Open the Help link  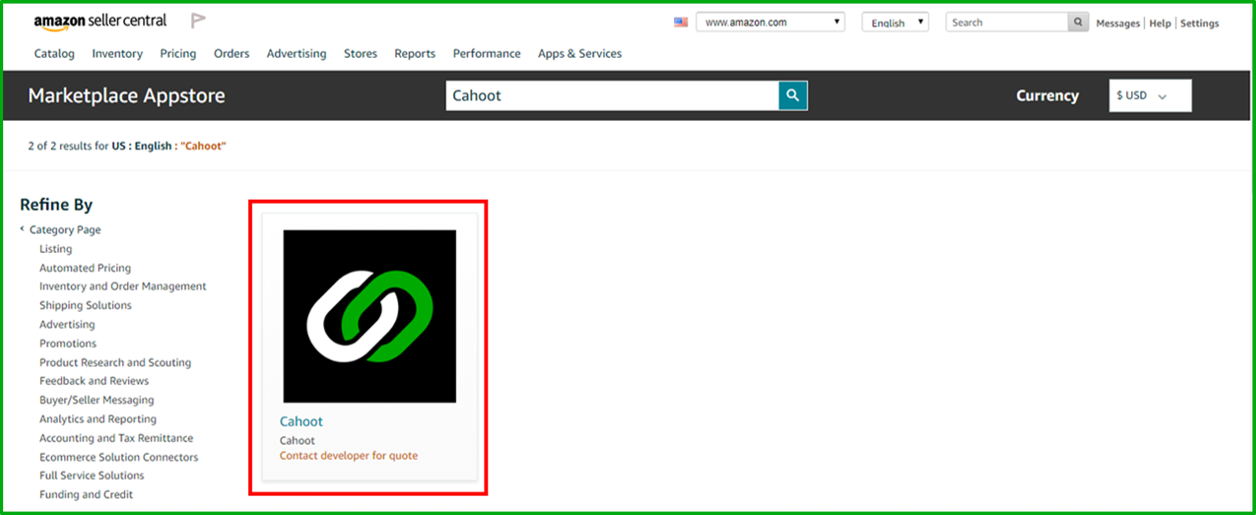[1160, 23]
